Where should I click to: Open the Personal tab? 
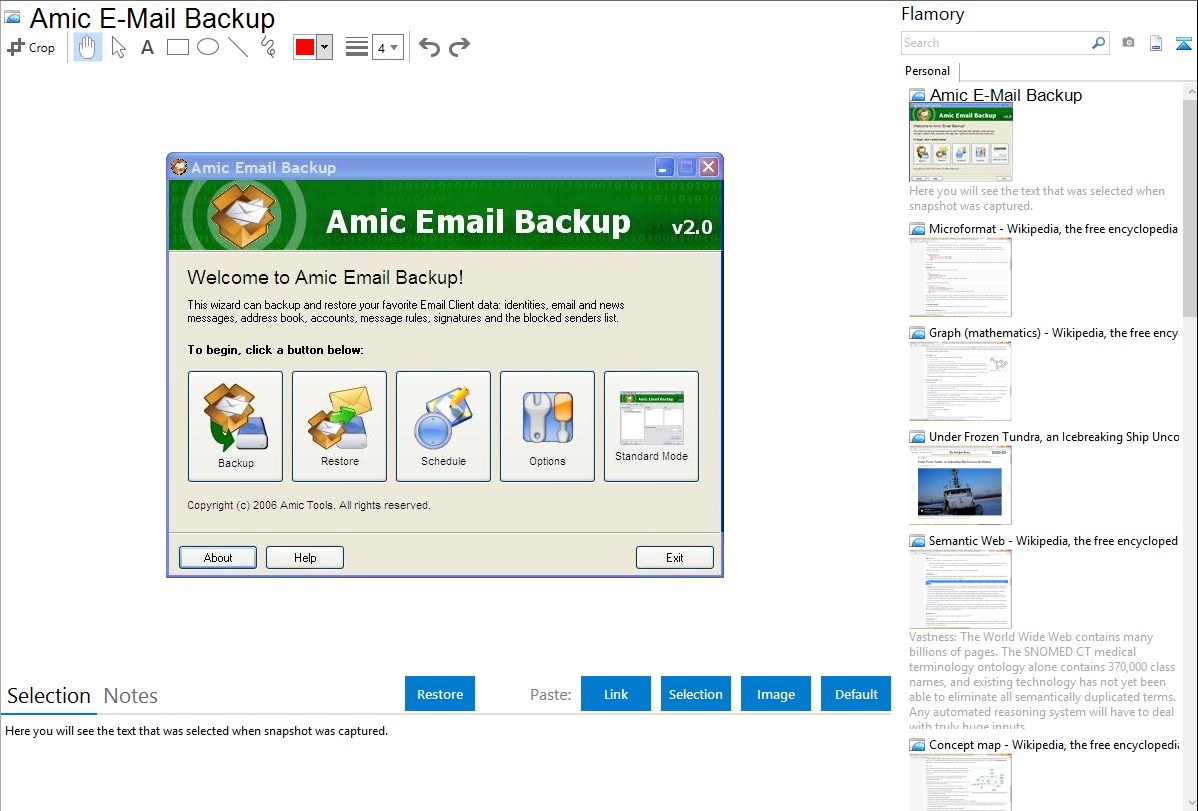click(x=928, y=70)
